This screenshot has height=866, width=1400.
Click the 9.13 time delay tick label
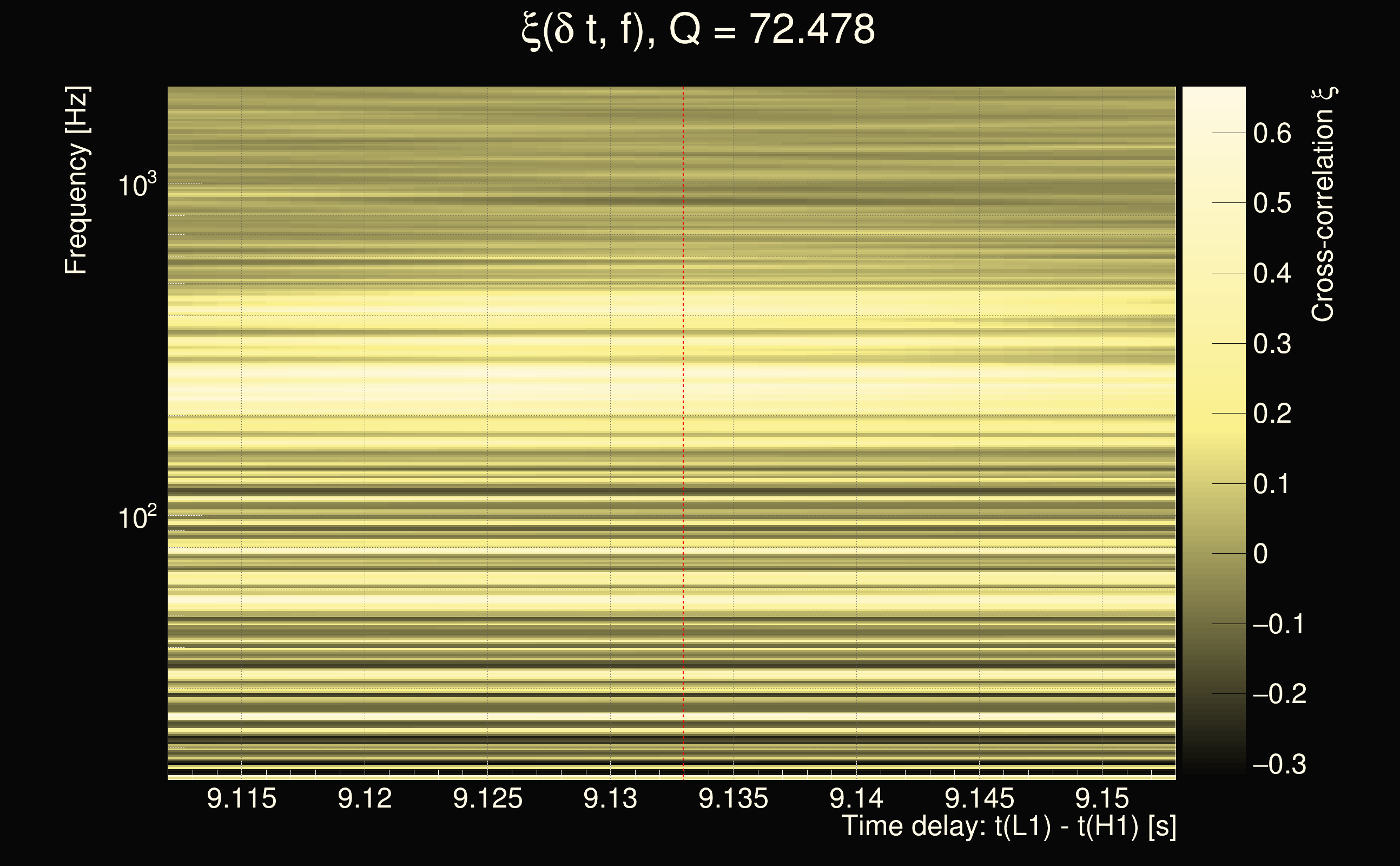coord(610,798)
